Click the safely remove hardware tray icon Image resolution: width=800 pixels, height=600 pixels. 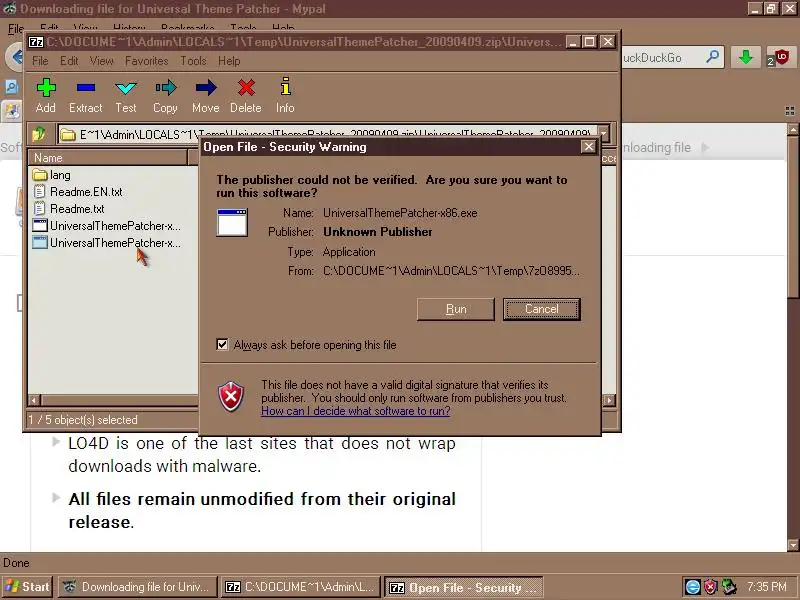729,587
